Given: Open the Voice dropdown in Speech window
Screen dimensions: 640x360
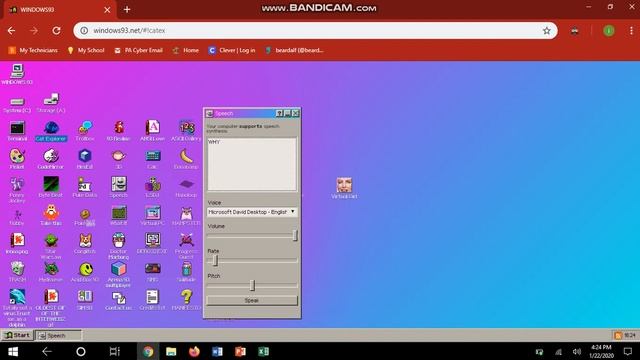Looking at the screenshot, I should tap(252, 212).
